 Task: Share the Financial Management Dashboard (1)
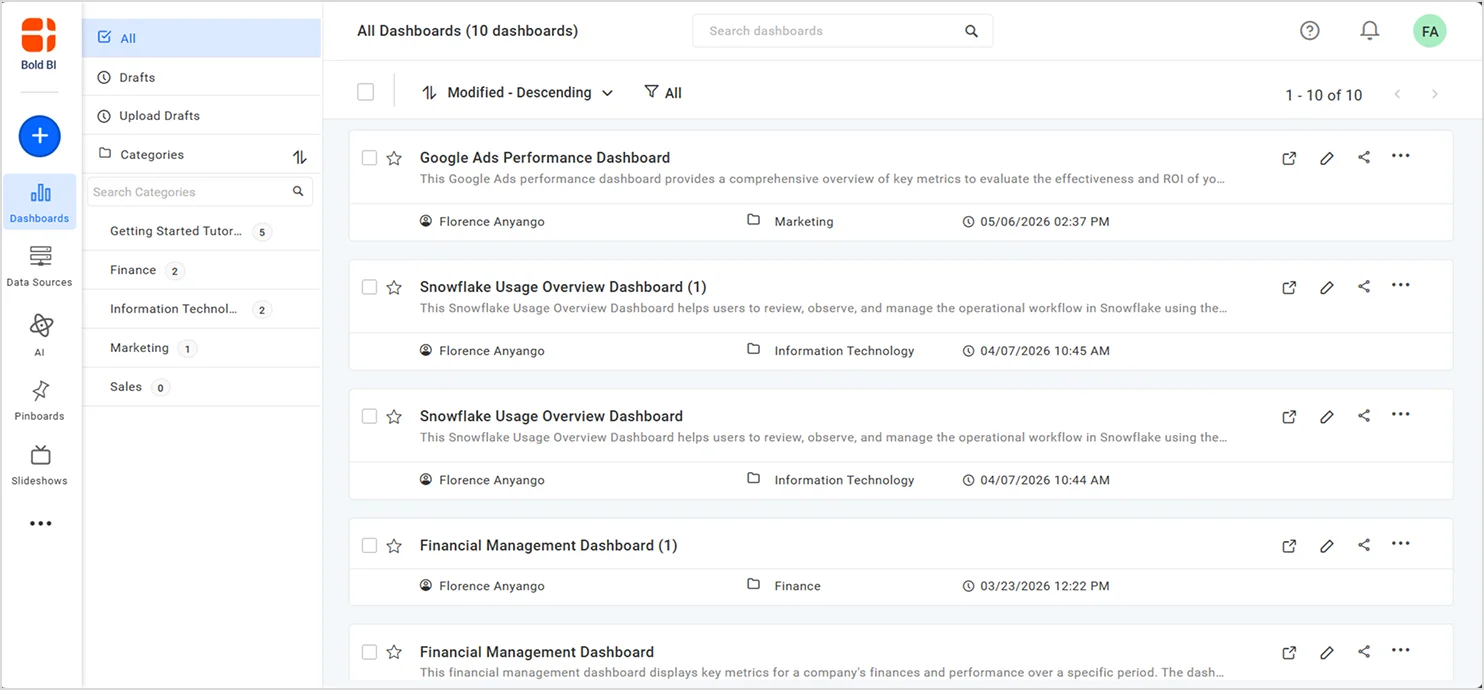1364,544
